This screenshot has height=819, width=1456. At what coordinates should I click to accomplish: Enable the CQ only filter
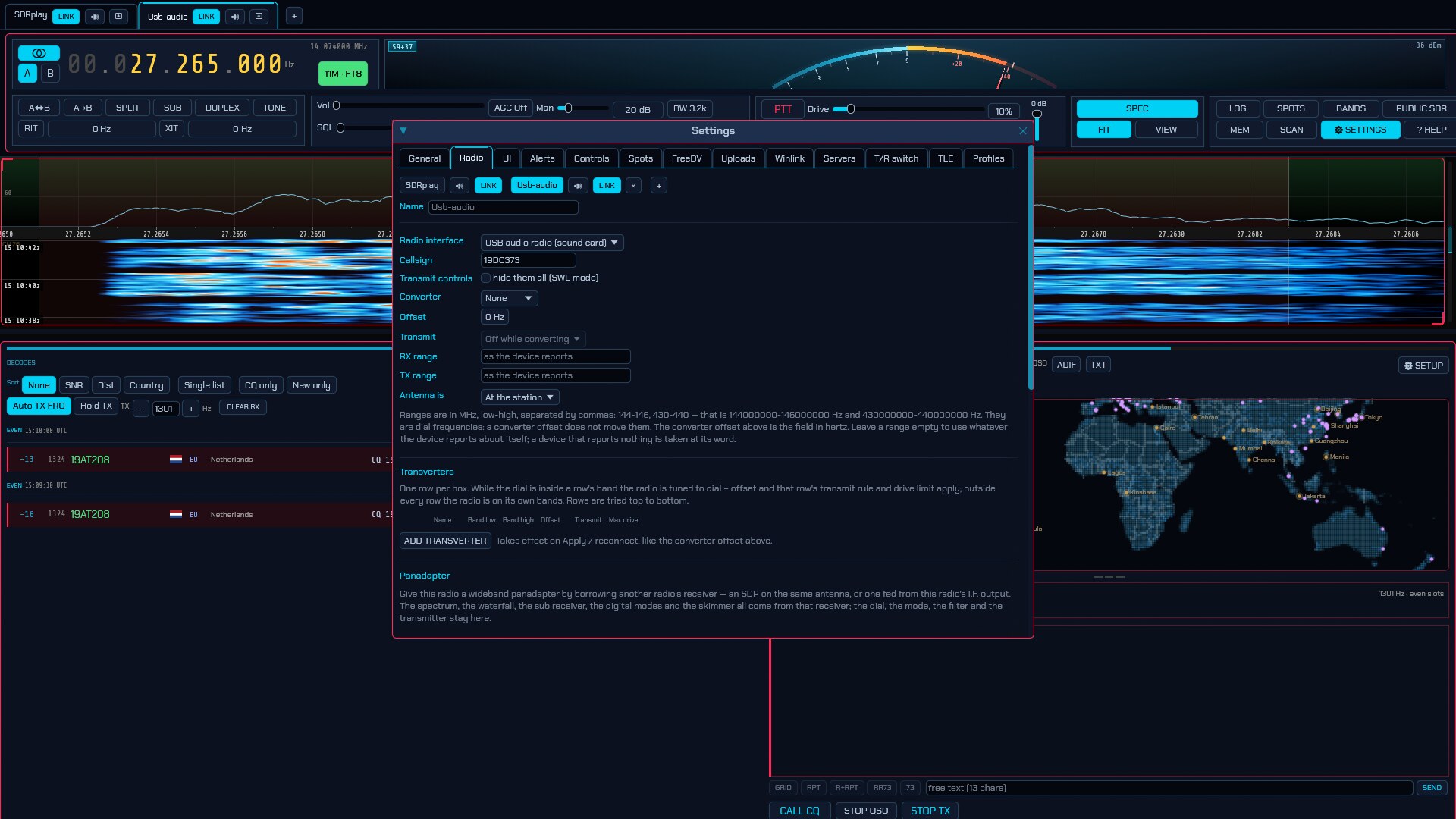(x=261, y=385)
